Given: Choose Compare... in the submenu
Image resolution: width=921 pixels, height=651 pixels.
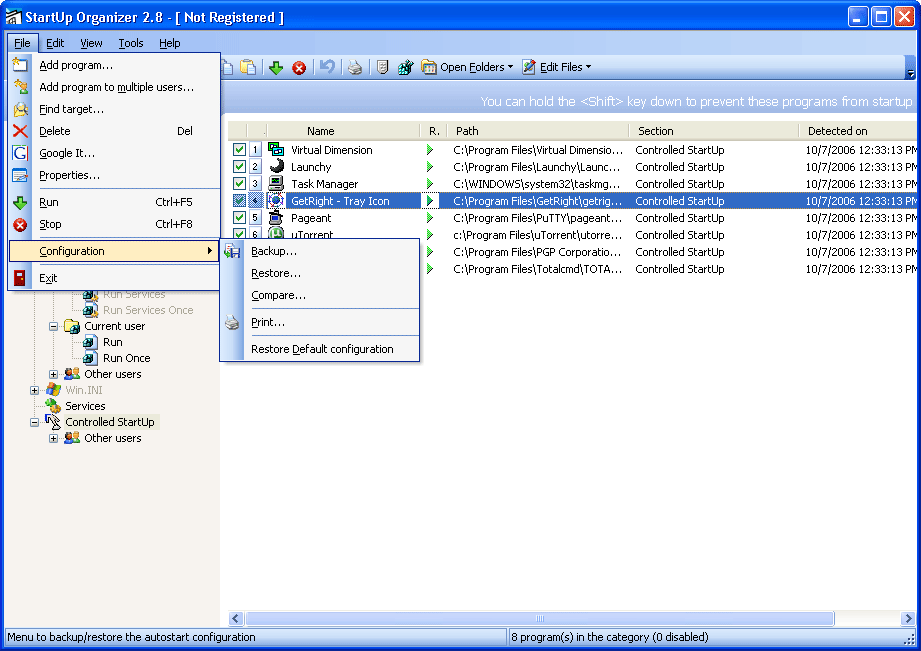Looking at the screenshot, I should coord(320,295).
